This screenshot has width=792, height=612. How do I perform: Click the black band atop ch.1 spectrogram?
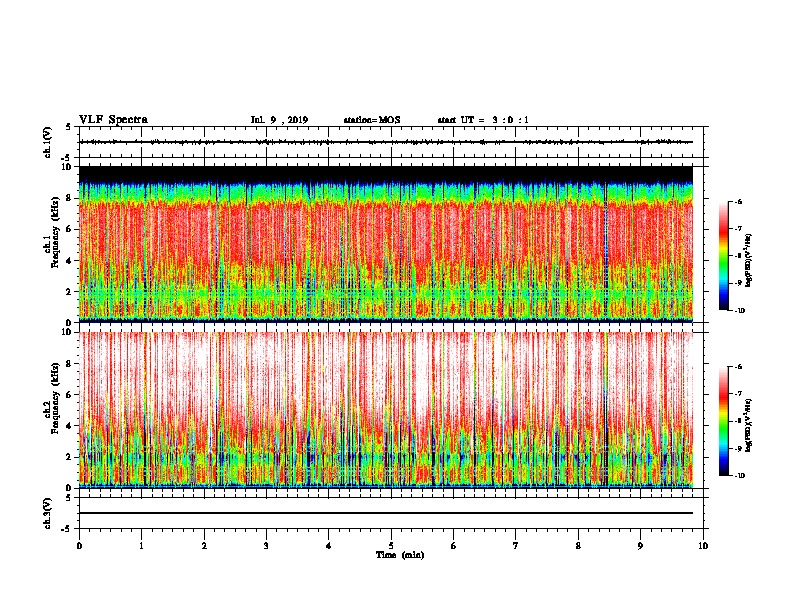[x=386, y=173]
